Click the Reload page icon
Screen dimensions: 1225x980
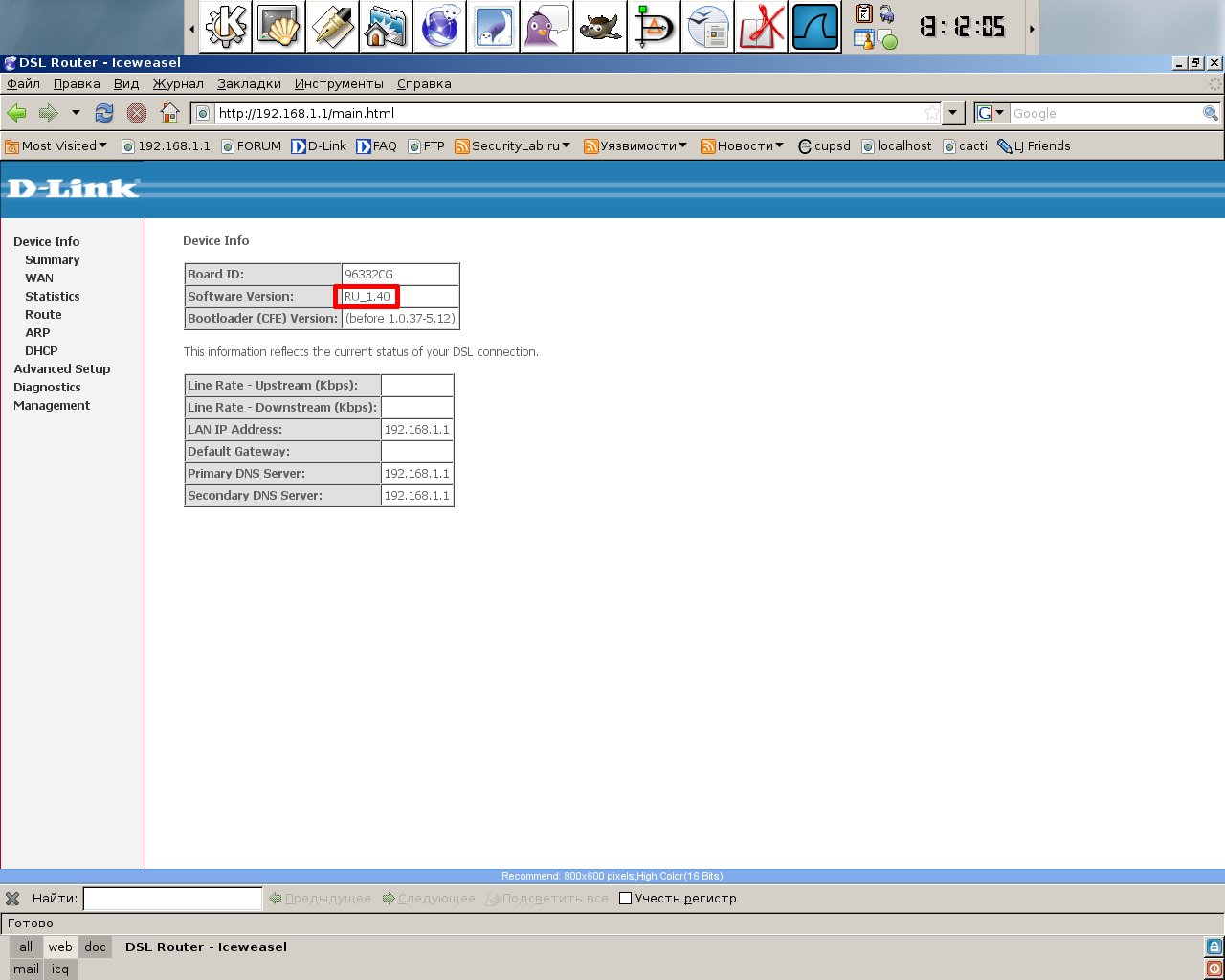point(104,113)
